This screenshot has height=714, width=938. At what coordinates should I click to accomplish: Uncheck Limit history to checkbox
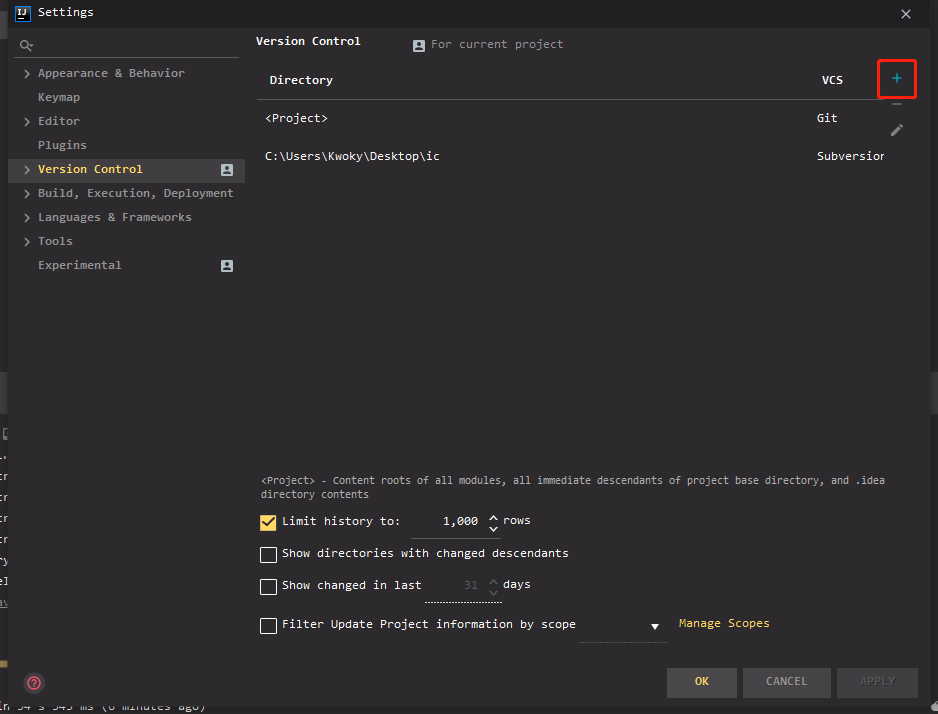(x=268, y=522)
